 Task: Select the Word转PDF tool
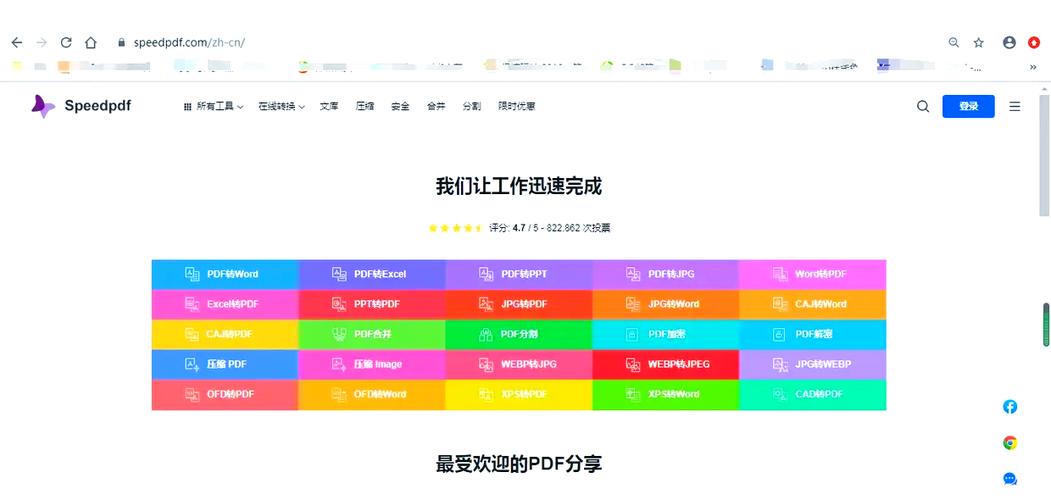pyautogui.click(x=812, y=274)
